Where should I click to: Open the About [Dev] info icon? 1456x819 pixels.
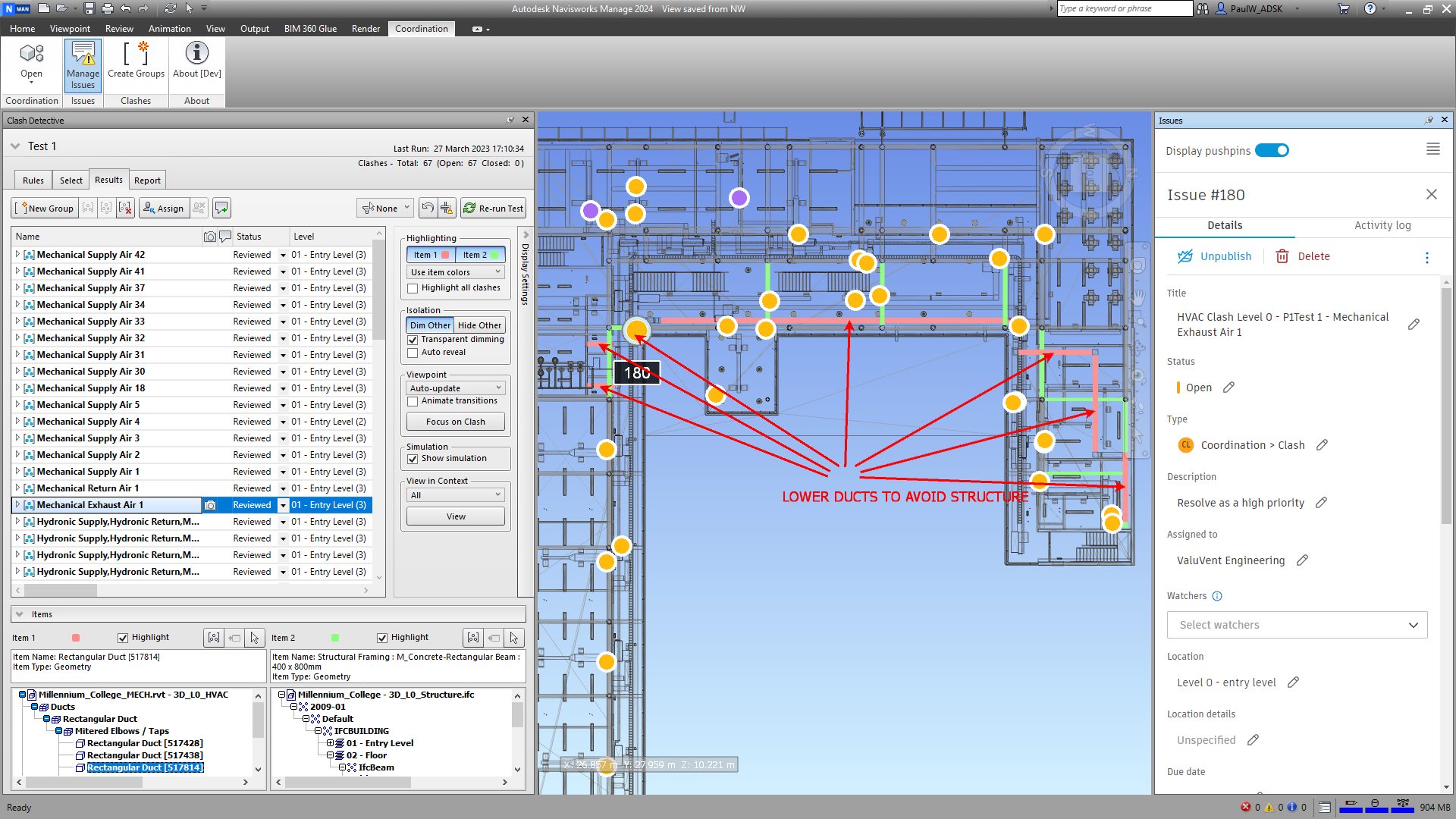[x=196, y=53]
